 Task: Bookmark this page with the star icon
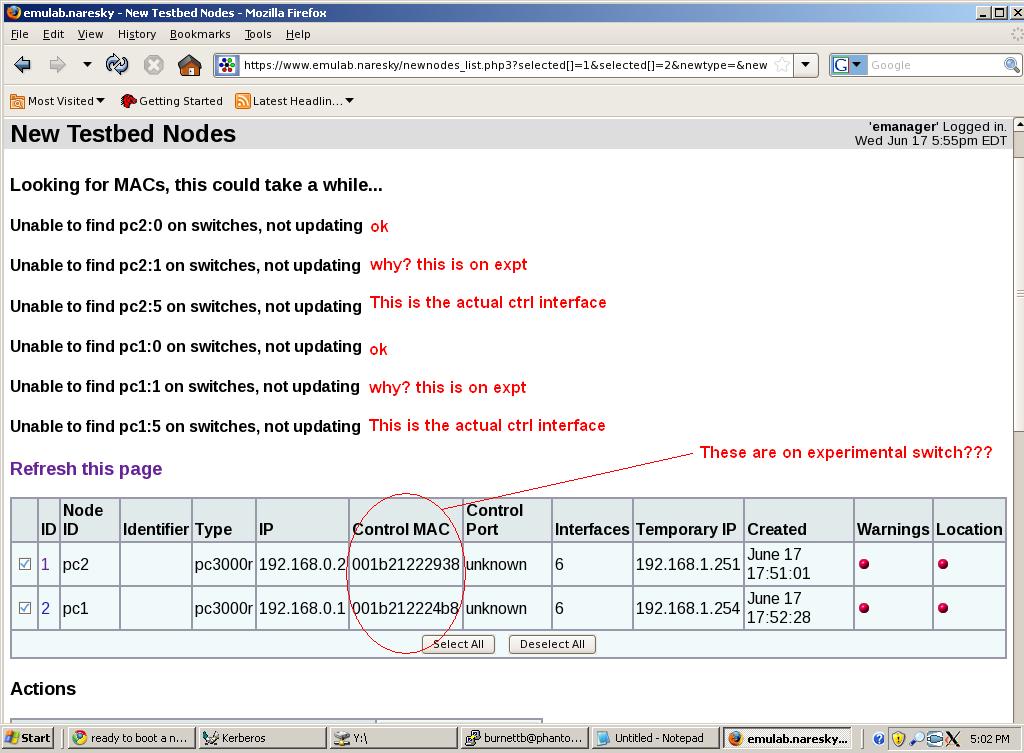[781, 65]
